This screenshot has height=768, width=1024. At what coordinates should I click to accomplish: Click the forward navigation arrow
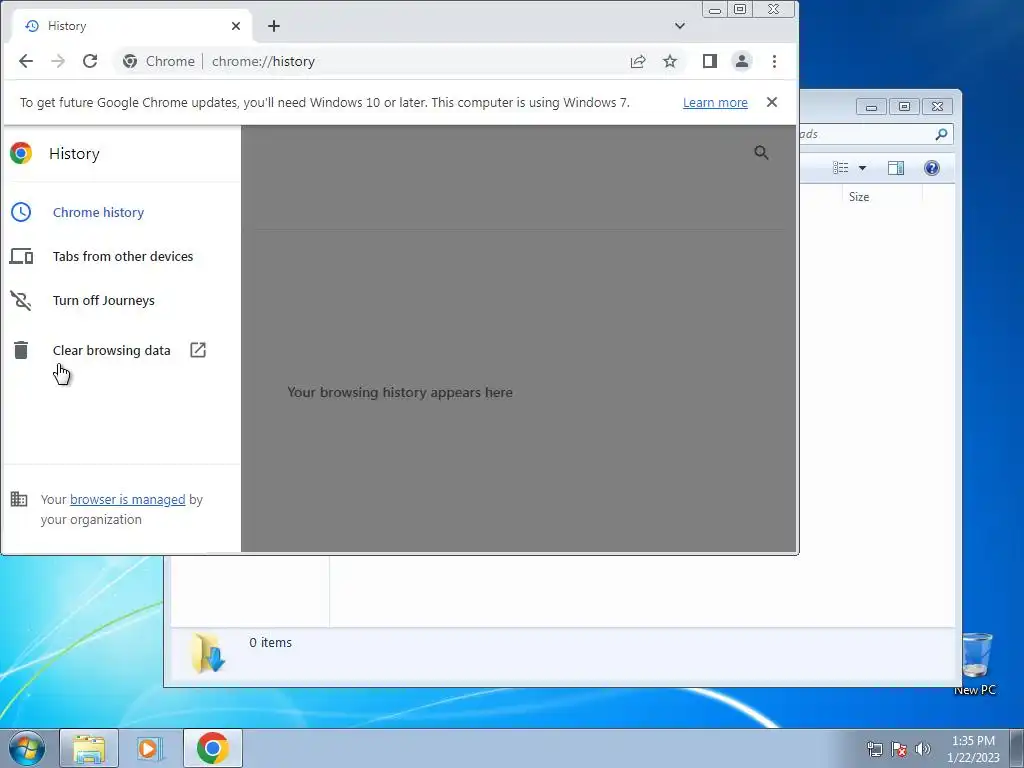58,61
